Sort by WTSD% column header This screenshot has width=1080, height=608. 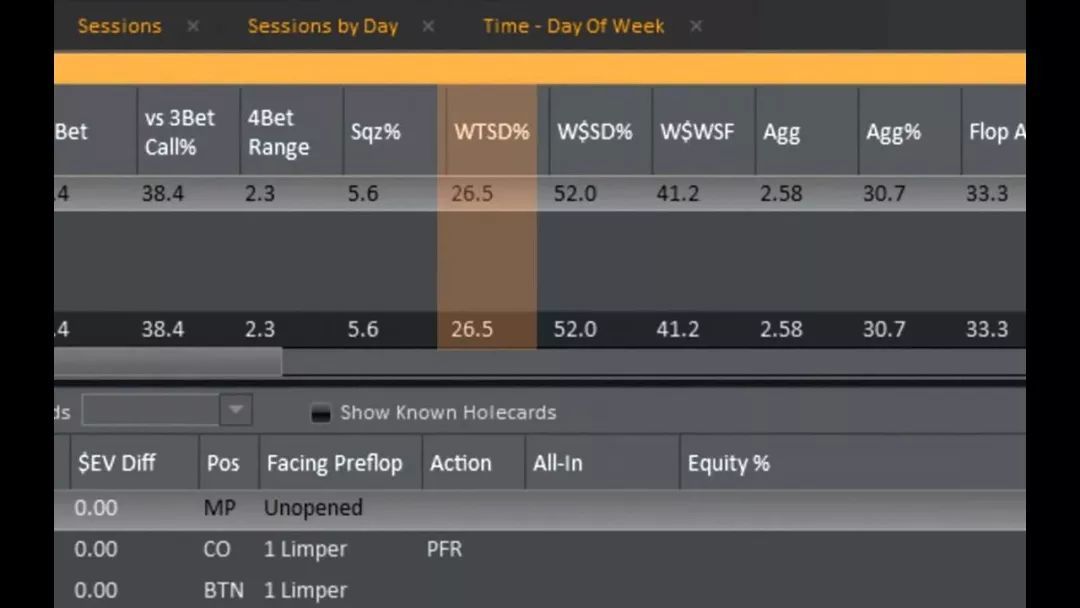click(x=492, y=132)
